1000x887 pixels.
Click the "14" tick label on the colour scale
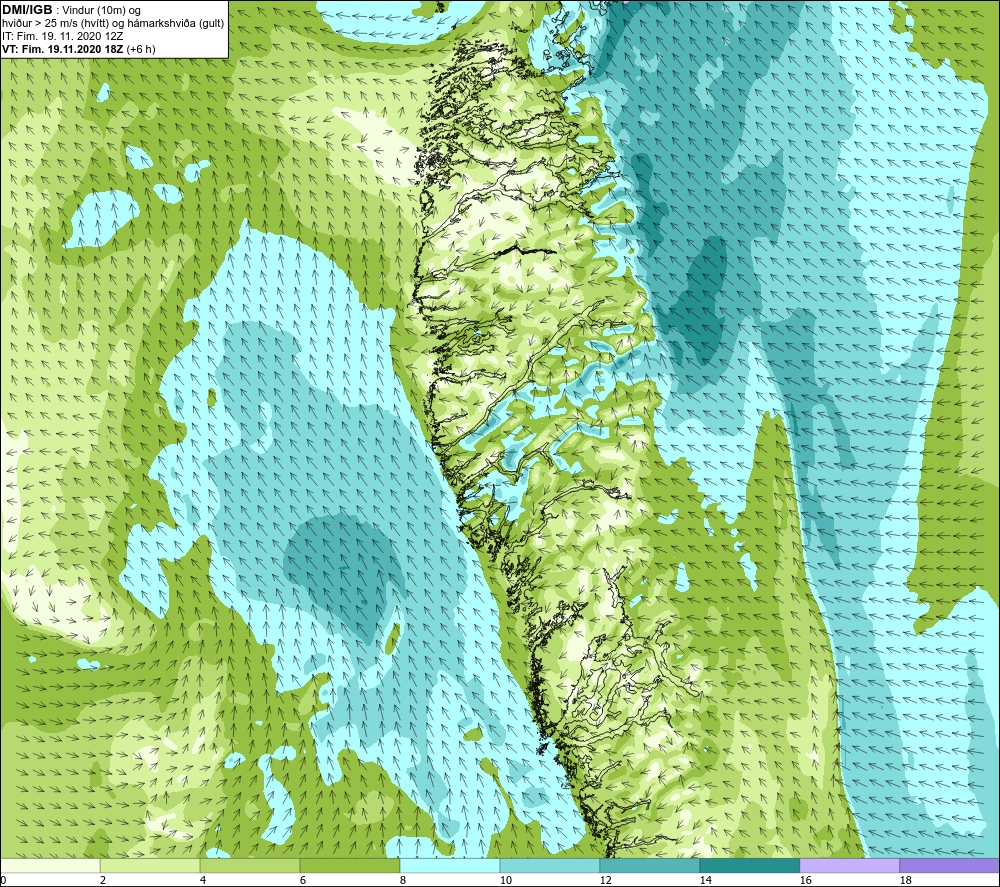(x=705, y=880)
